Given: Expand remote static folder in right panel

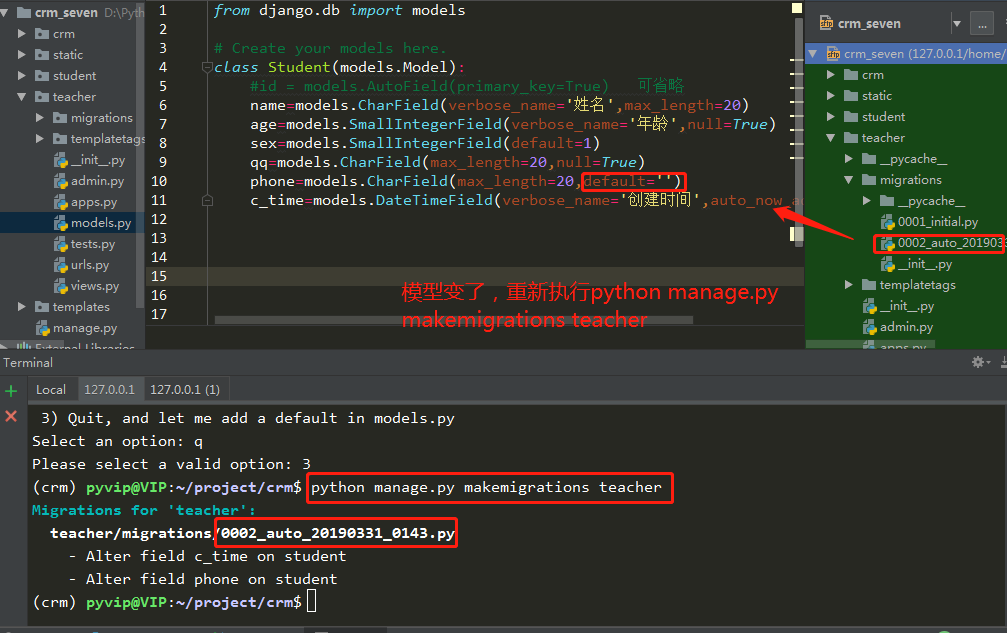Looking at the screenshot, I should (830, 96).
